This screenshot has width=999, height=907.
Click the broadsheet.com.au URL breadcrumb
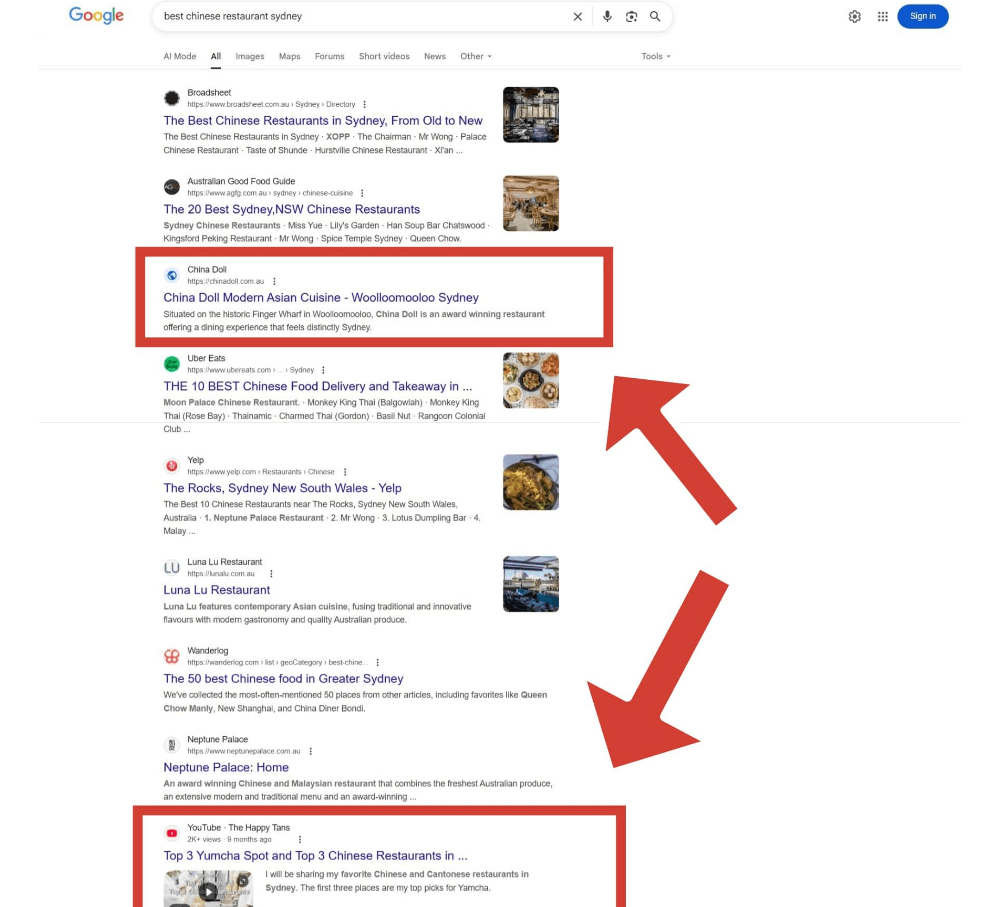tap(271, 104)
